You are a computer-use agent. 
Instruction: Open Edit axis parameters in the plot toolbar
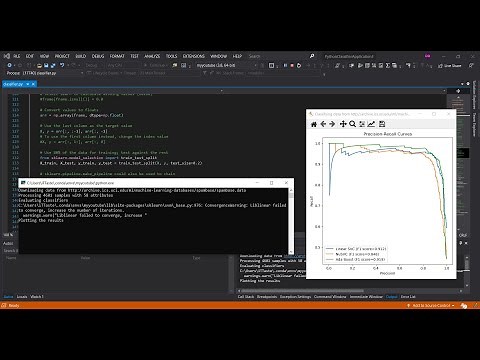(371, 124)
